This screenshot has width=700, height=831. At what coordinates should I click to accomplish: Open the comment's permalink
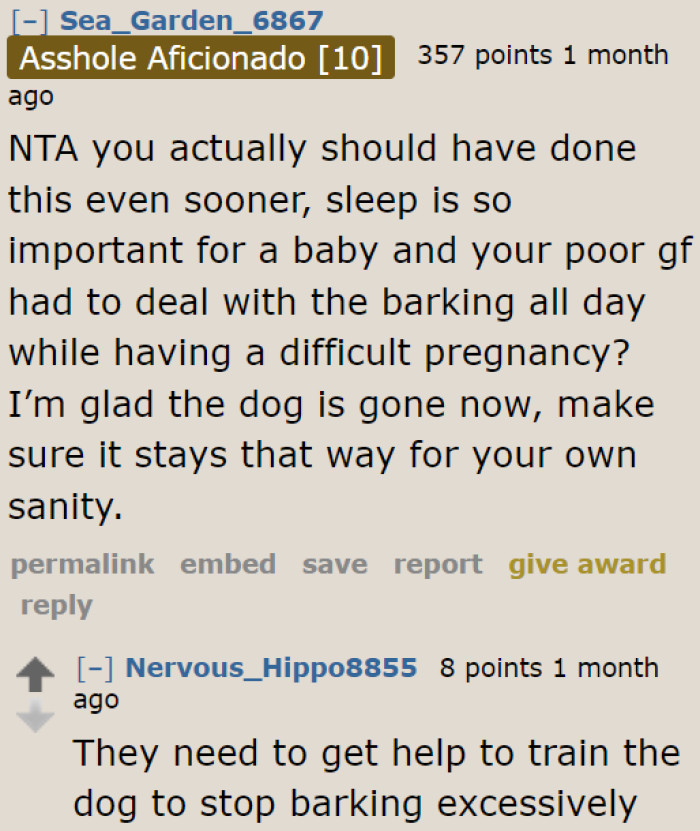pyautogui.click(x=82, y=564)
